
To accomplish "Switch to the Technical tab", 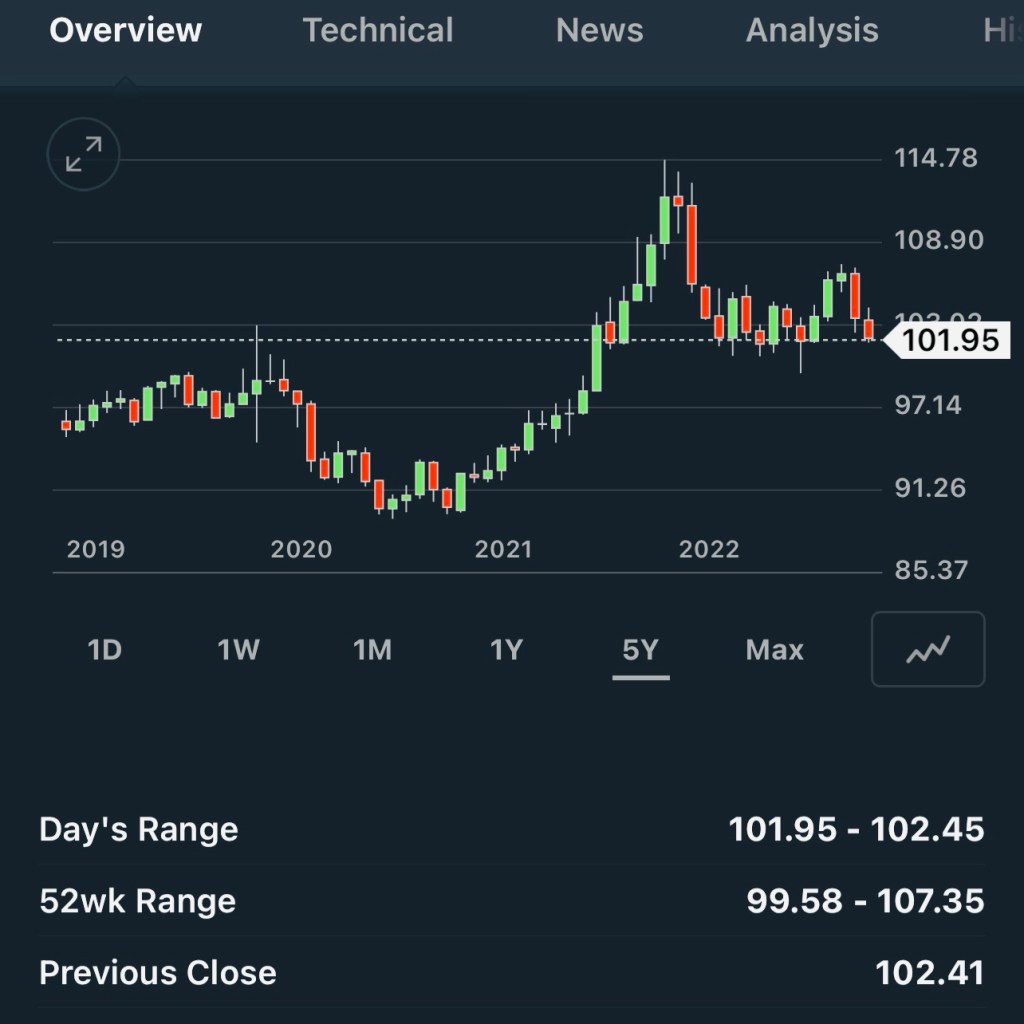I will click(x=378, y=31).
